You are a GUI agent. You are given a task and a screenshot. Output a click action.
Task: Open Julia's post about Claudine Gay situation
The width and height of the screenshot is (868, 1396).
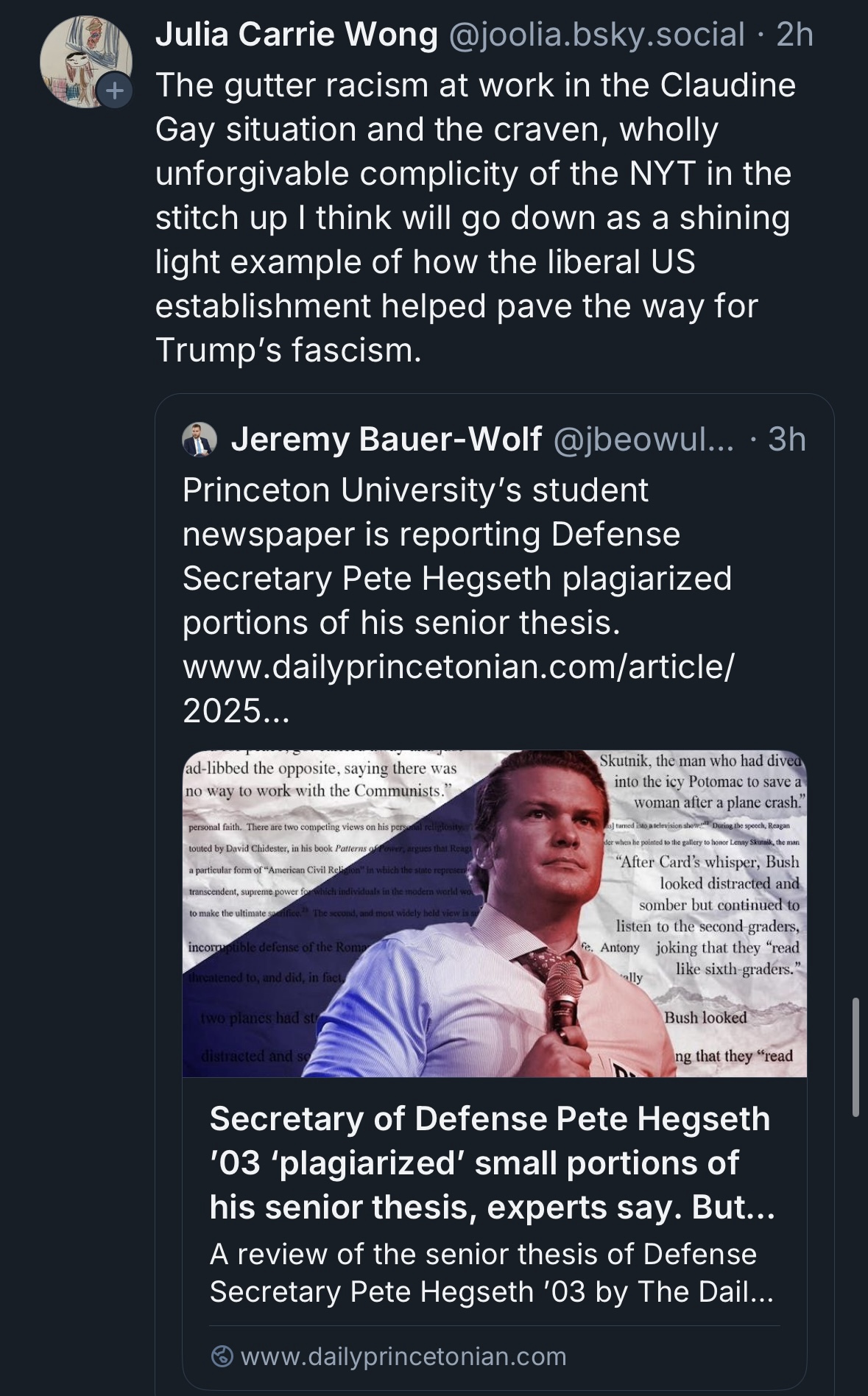[x=475, y=217]
